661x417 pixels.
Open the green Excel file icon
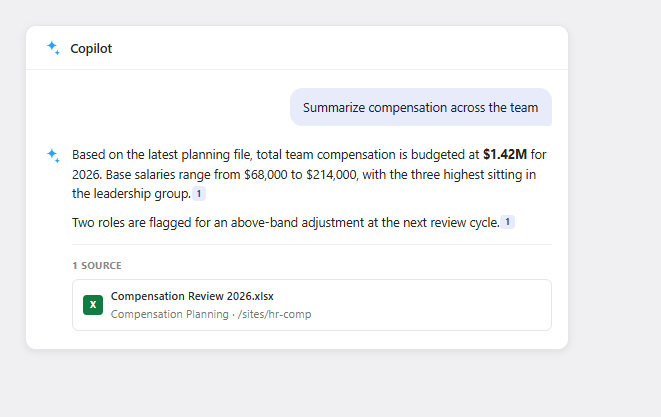tap(93, 305)
